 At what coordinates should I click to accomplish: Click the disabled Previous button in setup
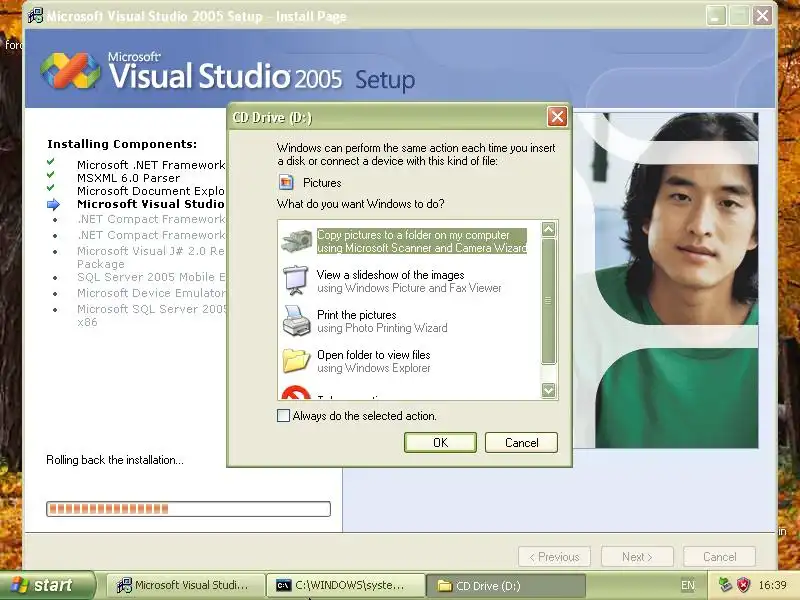(x=554, y=557)
